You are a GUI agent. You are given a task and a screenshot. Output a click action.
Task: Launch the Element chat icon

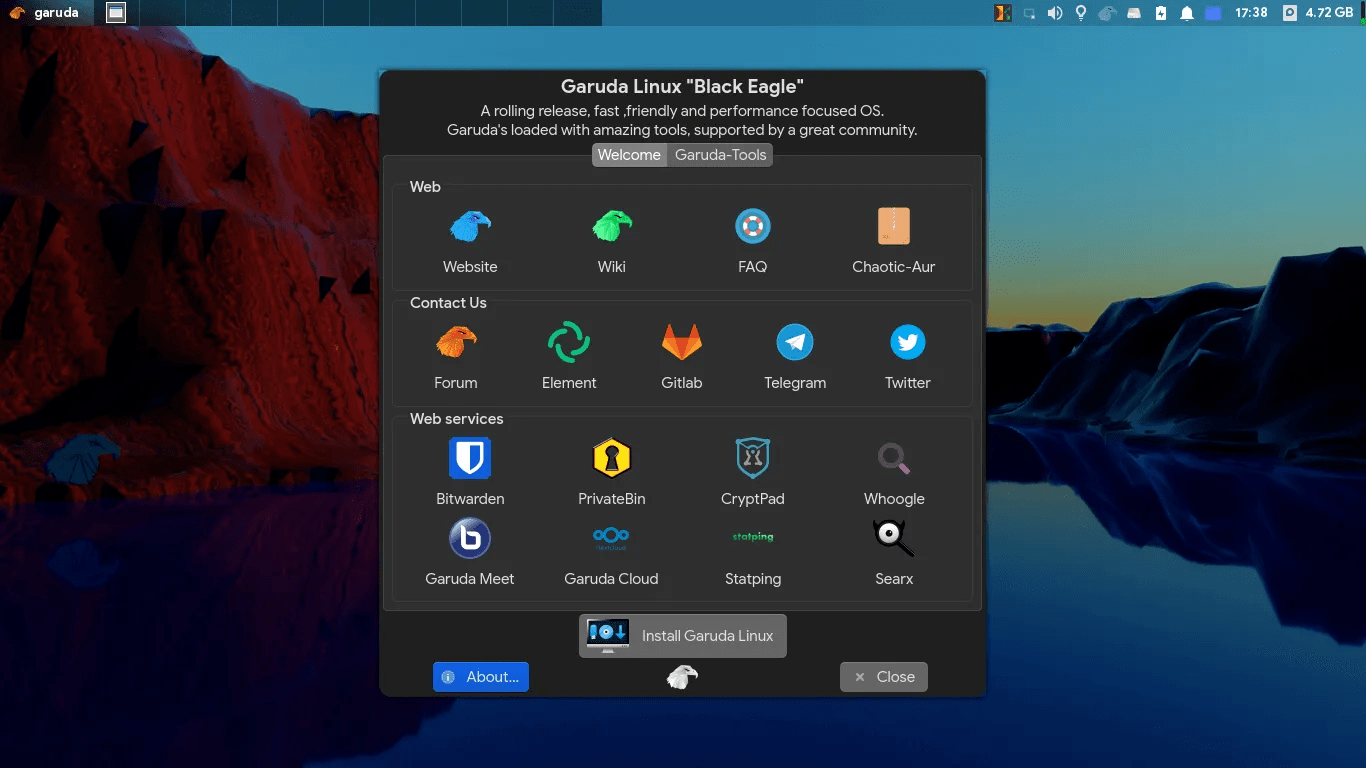click(569, 342)
